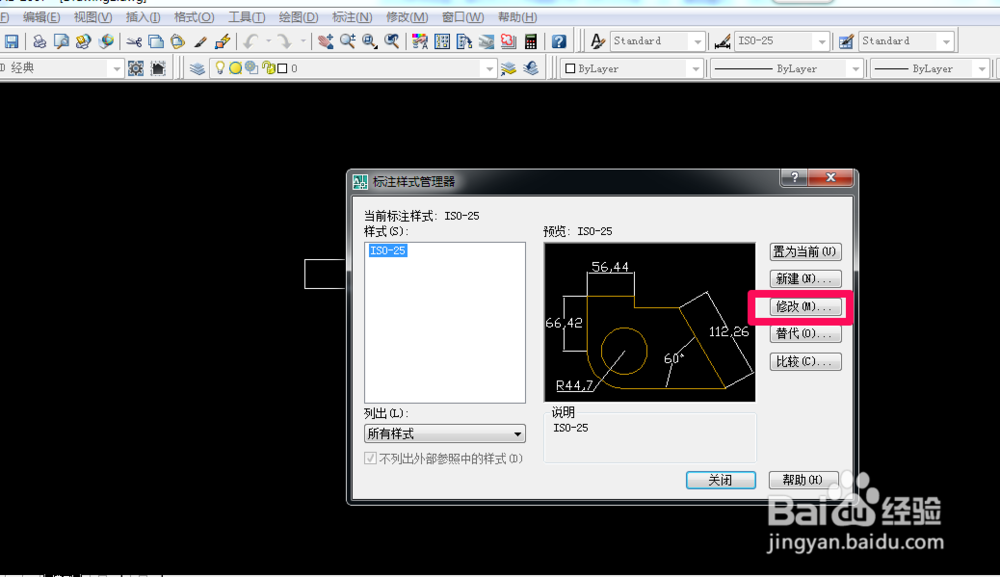
Task: Open the 工具(T) menu
Action: (x=246, y=17)
